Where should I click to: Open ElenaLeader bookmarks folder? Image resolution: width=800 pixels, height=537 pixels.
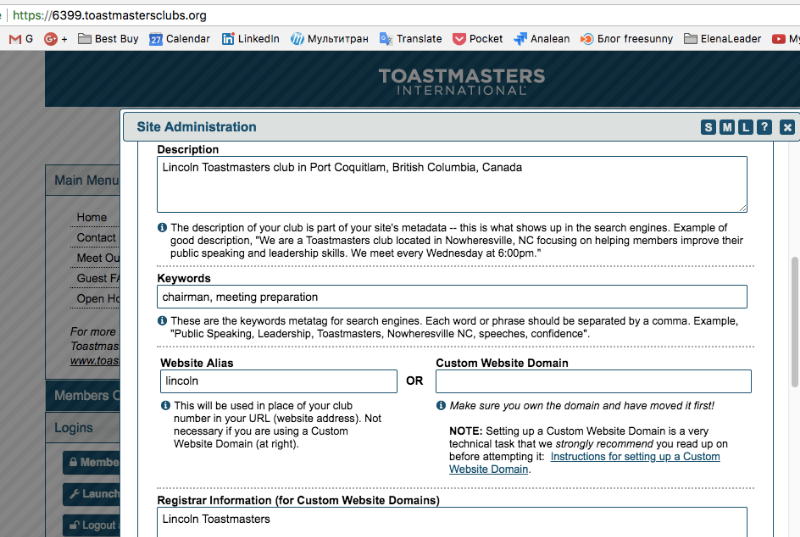[722, 39]
